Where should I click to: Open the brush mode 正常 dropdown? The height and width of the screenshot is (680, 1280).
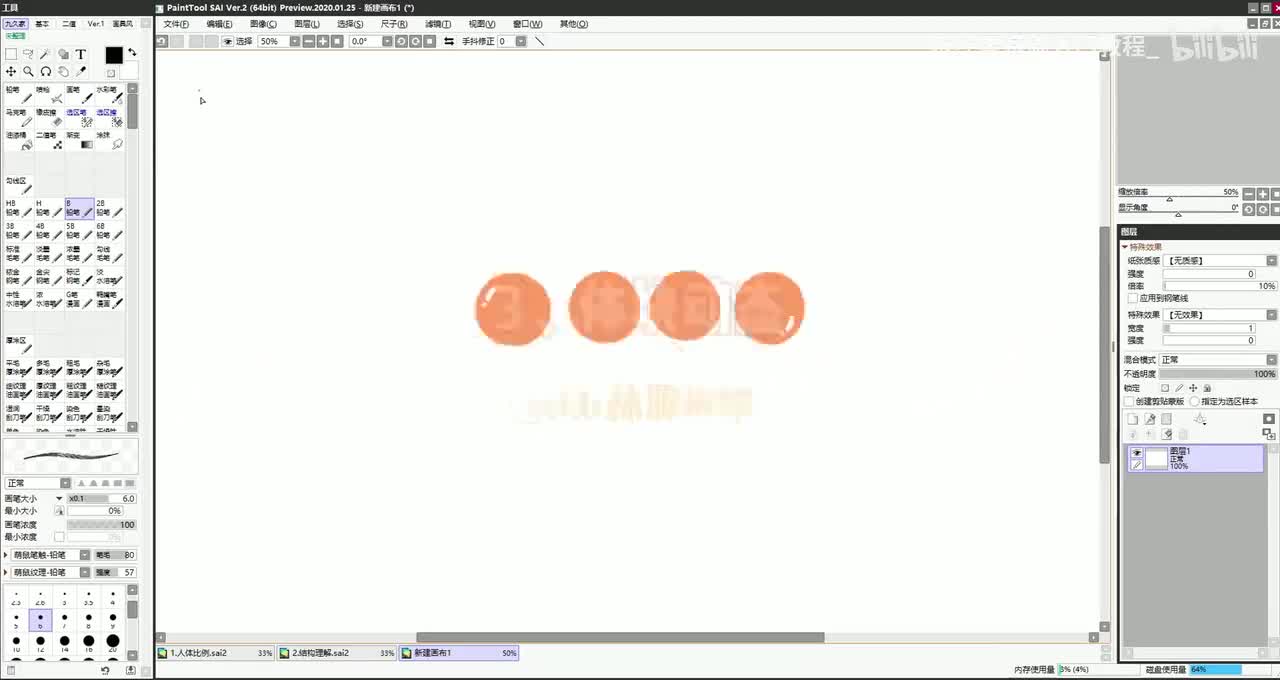click(x=65, y=483)
